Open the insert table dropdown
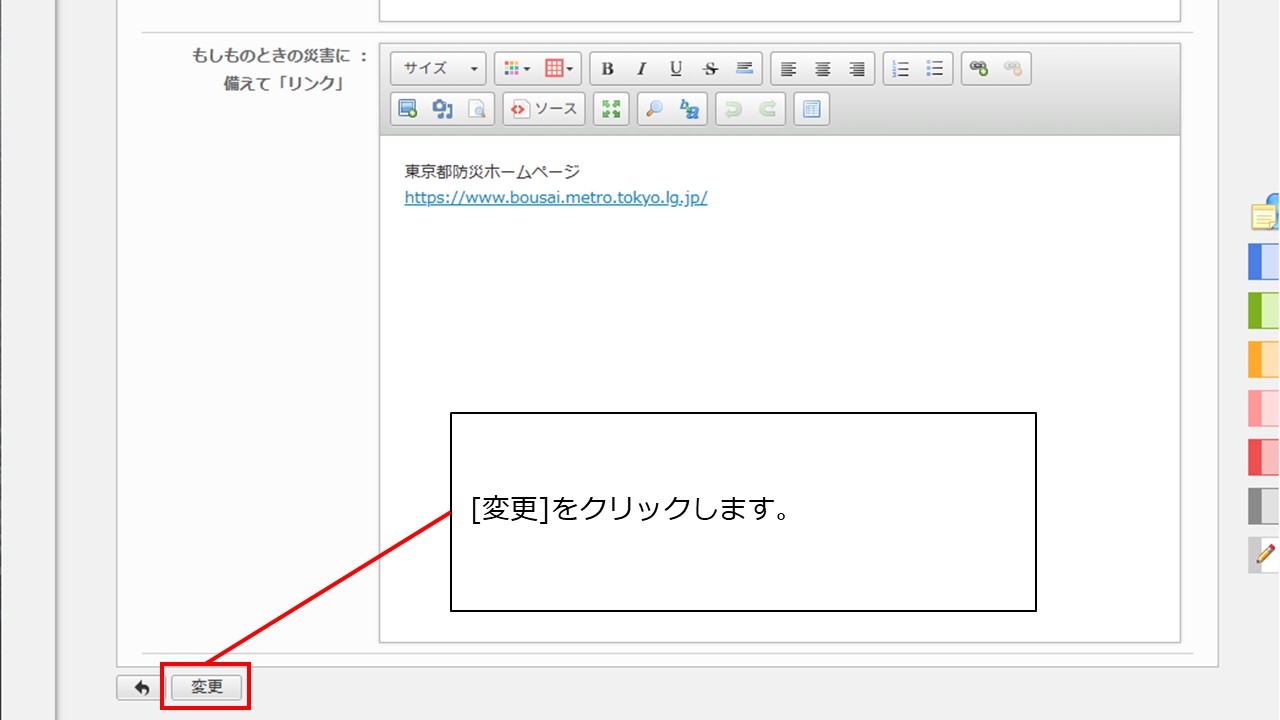1280x720 pixels. [x=560, y=69]
